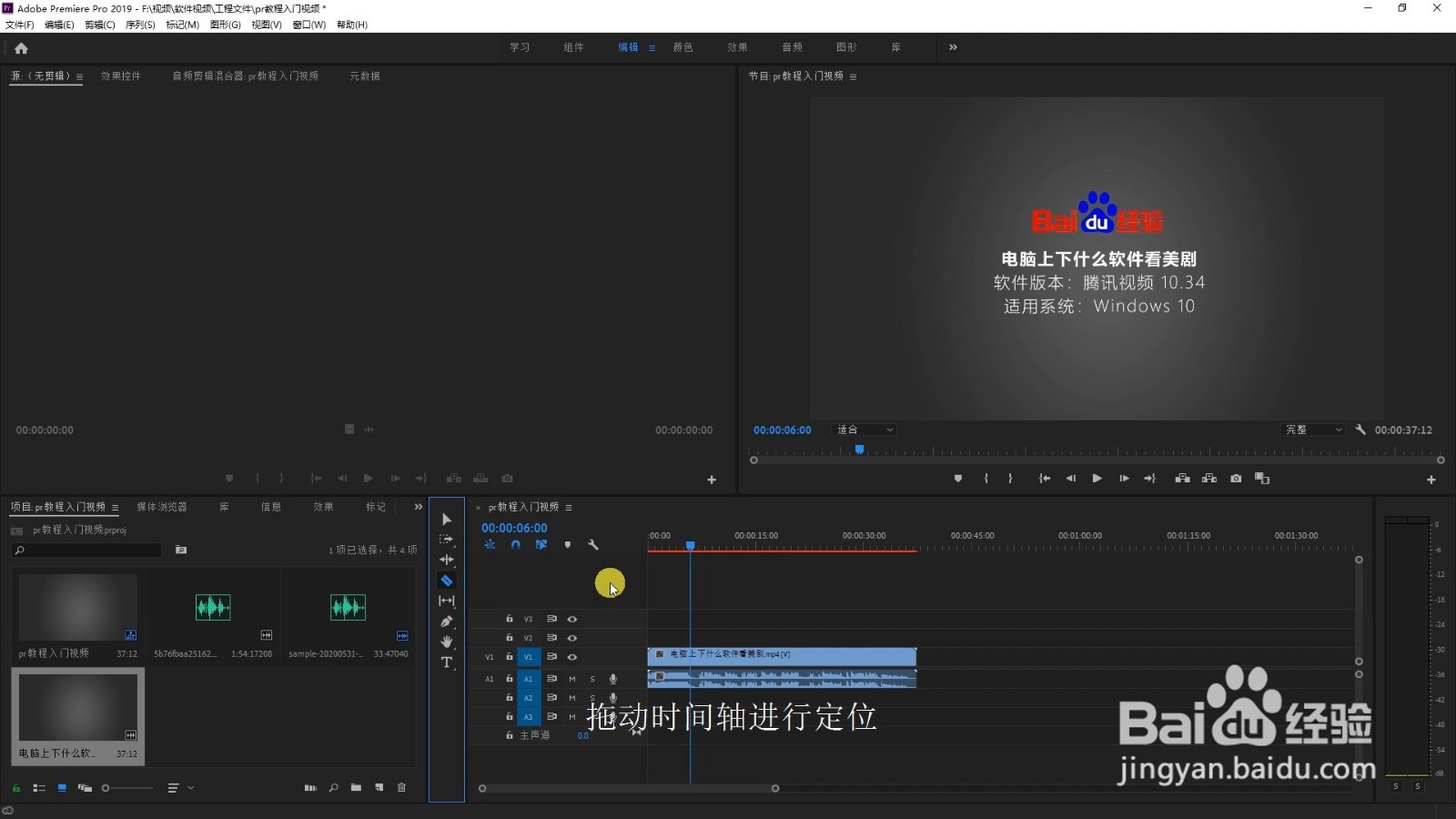The height and width of the screenshot is (819, 1456).
Task: Open Program monitor settings wrench
Action: tap(1360, 430)
